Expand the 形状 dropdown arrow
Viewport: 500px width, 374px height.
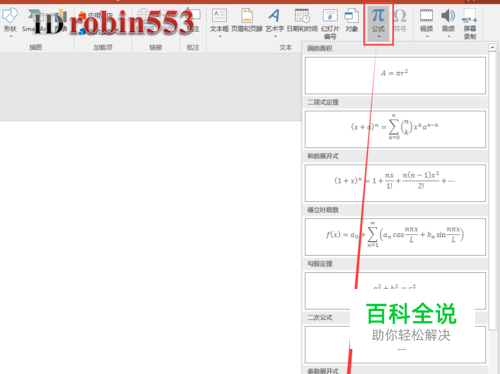coord(10,36)
